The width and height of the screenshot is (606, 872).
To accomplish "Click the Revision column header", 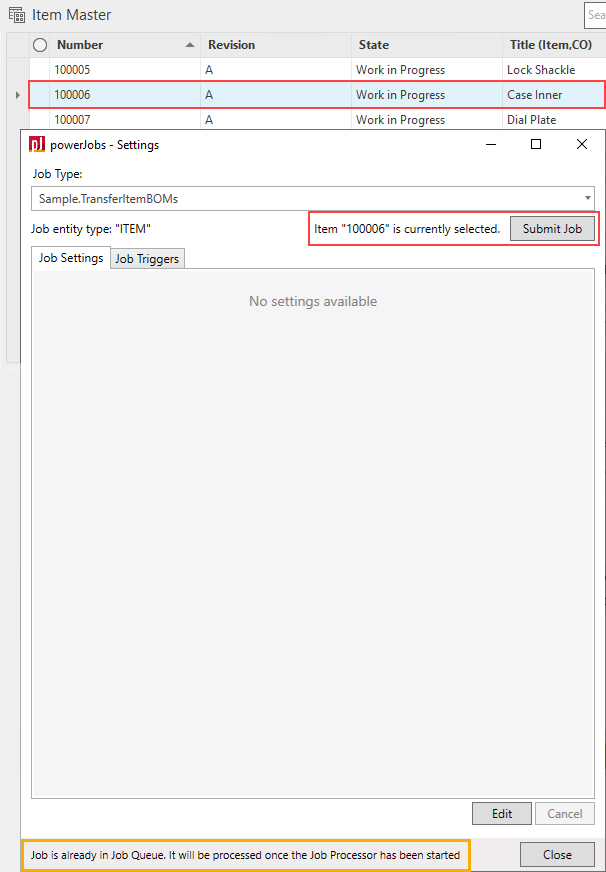I will [231, 45].
